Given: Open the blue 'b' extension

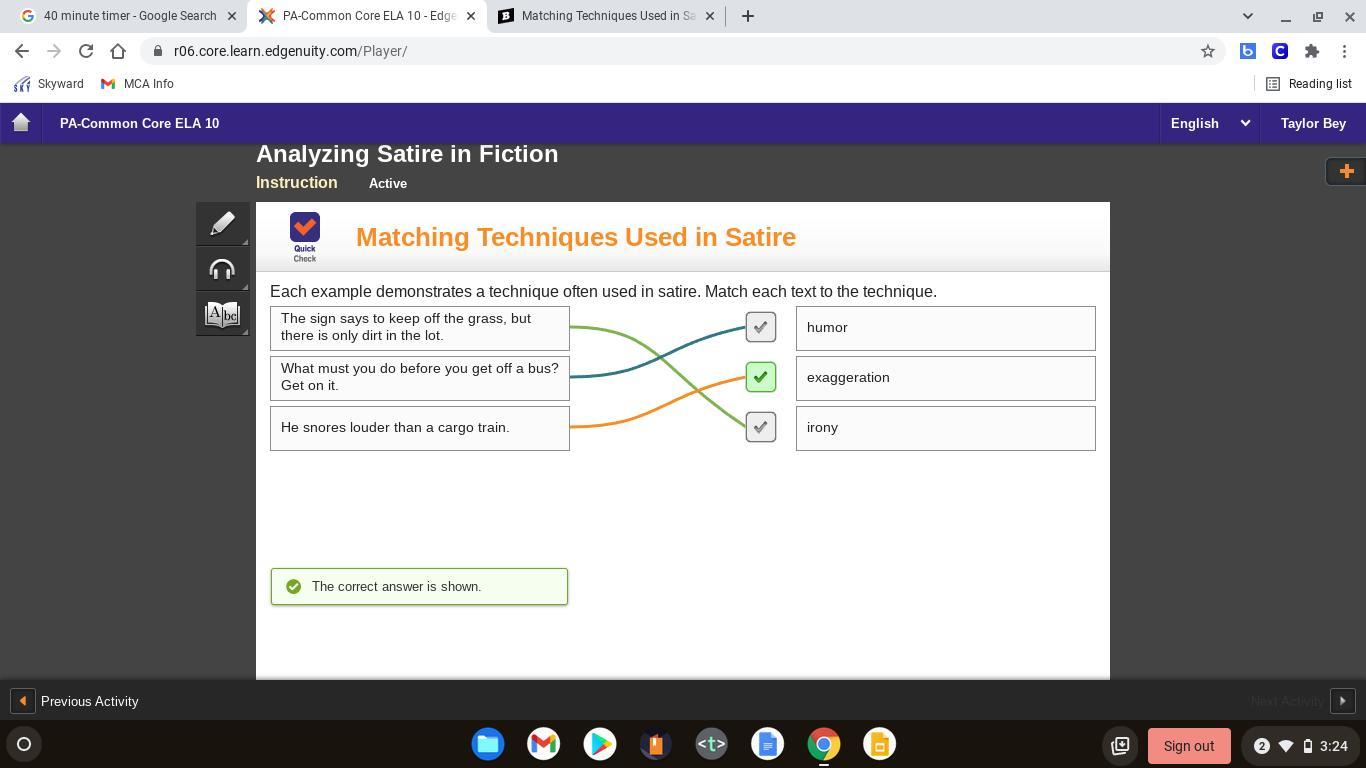Looking at the screenshot, I should pos(1248,51).
